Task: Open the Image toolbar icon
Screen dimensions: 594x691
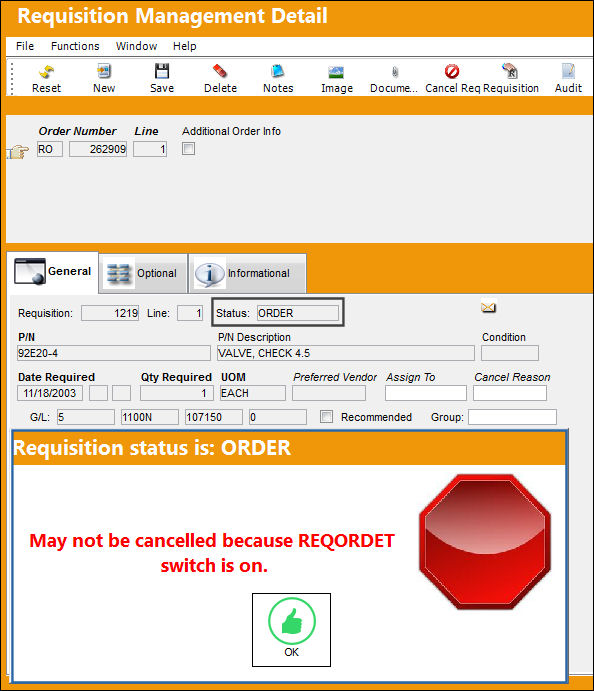Action: pos(336,72)
